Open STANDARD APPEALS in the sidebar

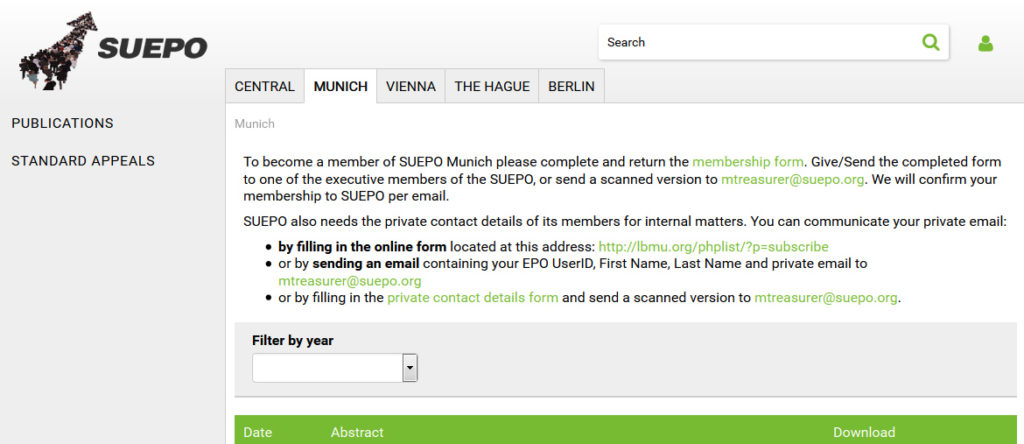[83, 160]
